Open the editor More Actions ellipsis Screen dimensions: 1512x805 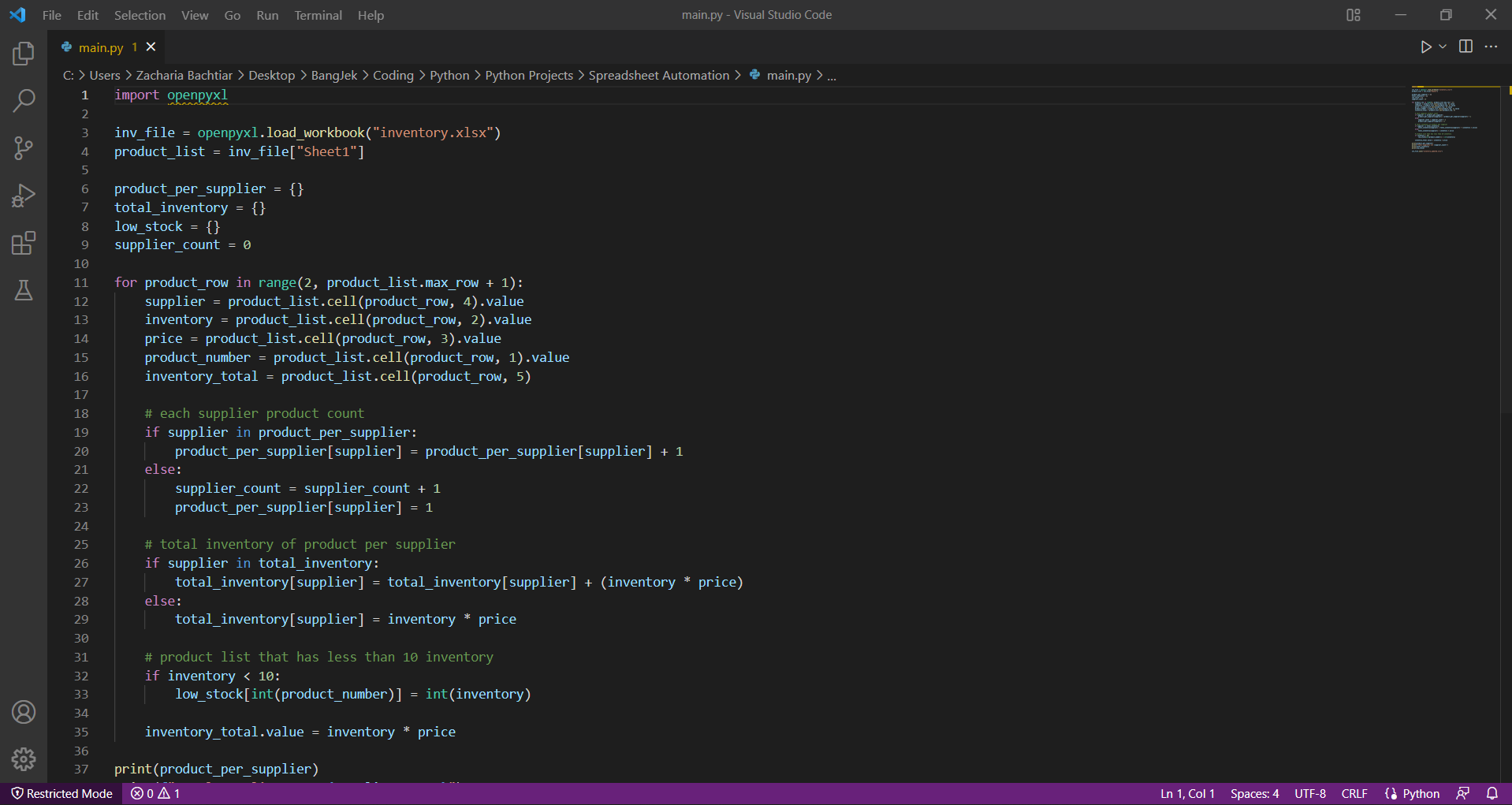point(1491,47)
